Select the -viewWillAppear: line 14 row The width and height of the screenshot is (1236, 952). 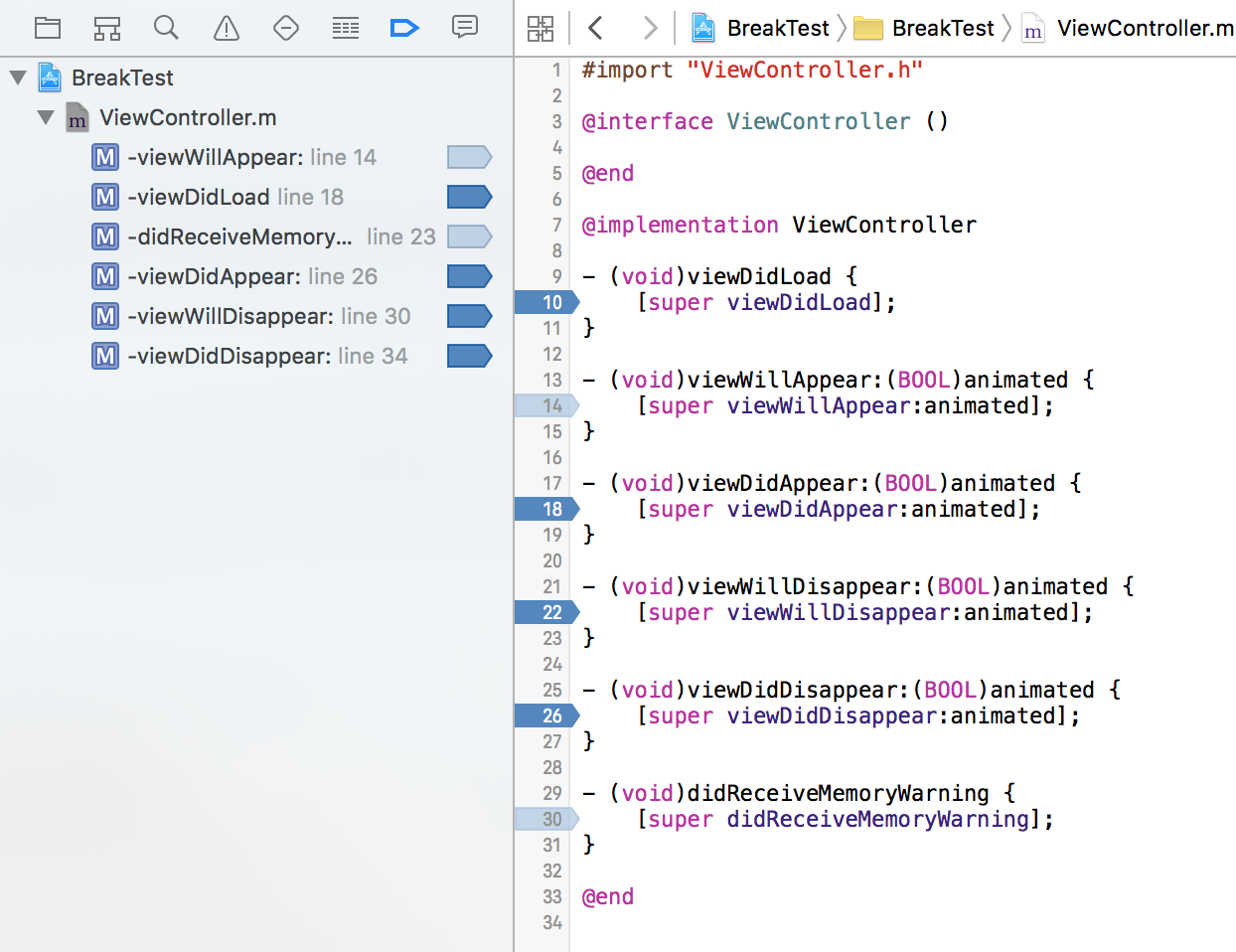click(256, 157)
